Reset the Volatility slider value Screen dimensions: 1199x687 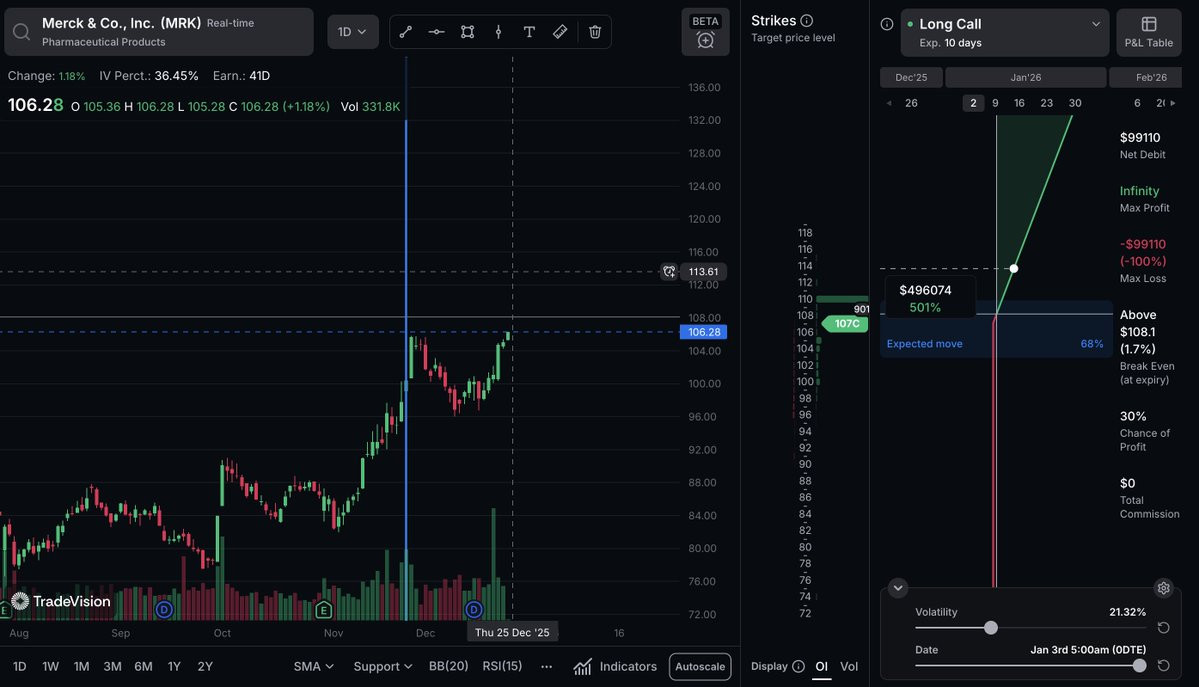tap(1163, 627)
